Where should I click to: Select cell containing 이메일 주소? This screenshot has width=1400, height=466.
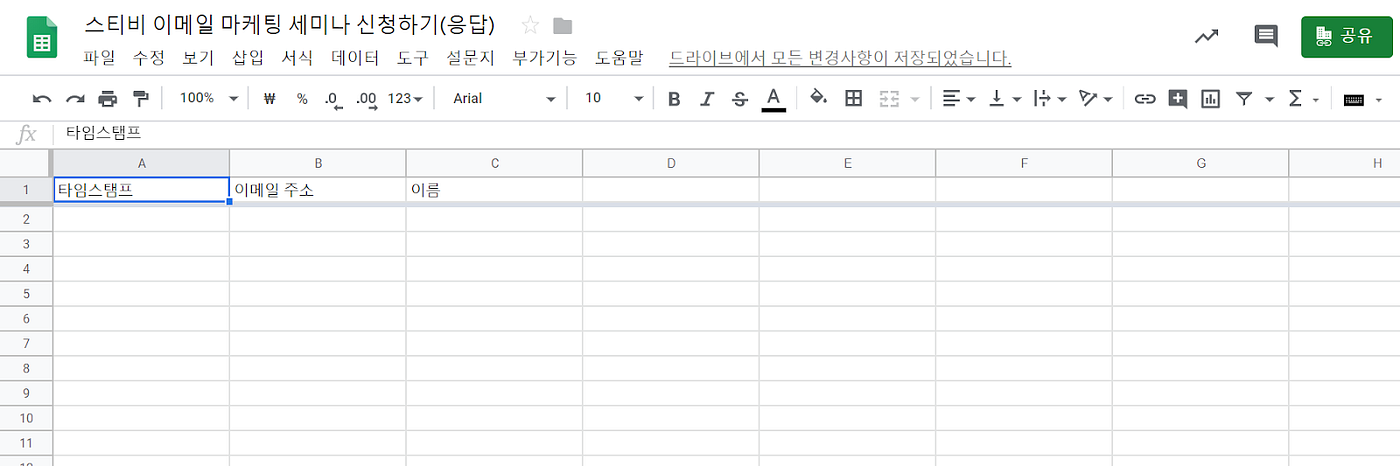(x=318, y=190)
